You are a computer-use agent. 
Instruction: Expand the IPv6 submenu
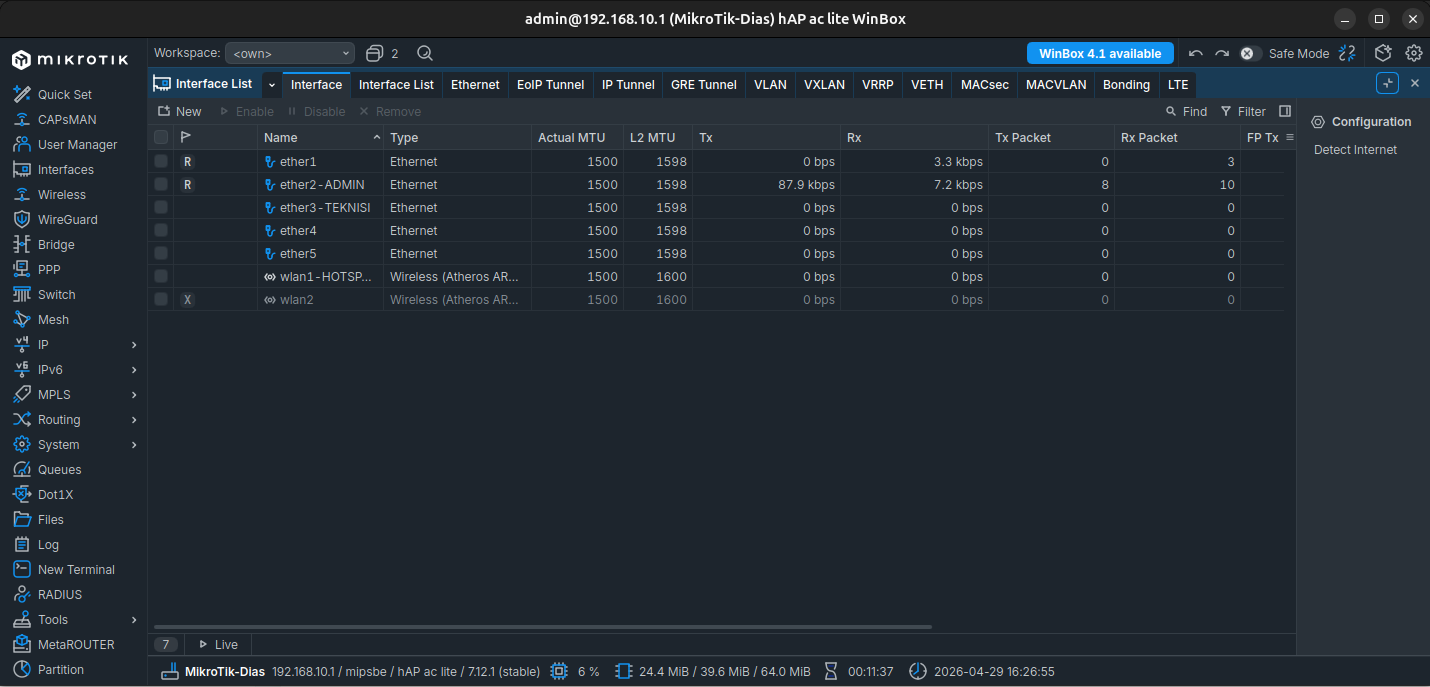point(134,369)
